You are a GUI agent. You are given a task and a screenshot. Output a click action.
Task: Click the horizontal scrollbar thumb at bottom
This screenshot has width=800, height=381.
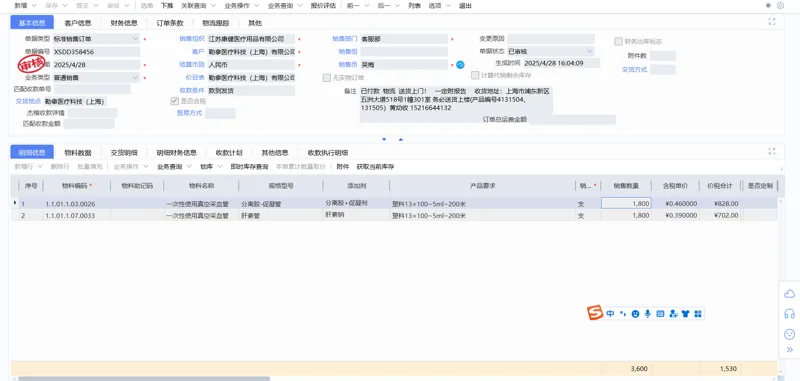coord(143,378)
